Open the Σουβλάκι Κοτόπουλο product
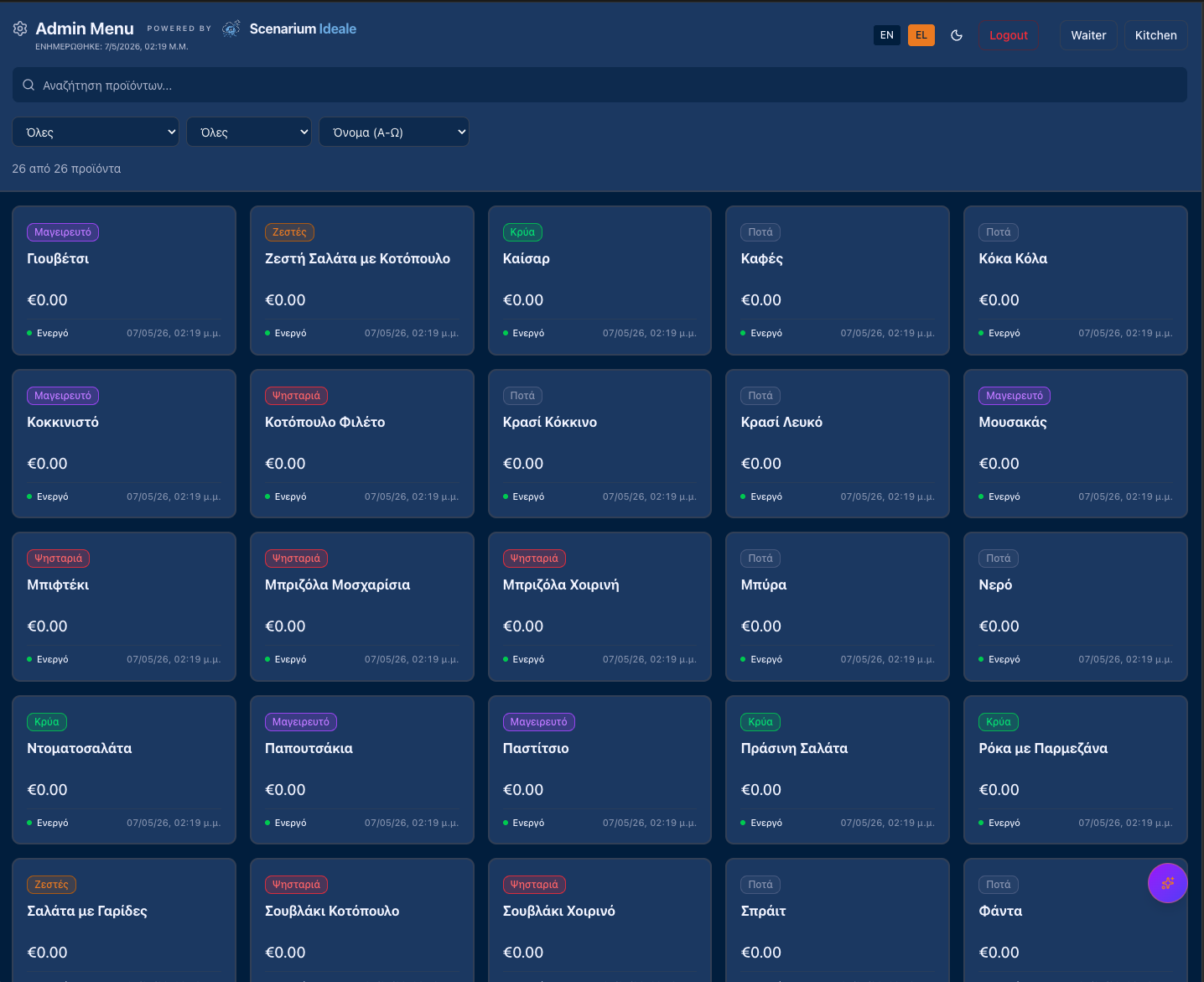The height and width of the screenshot is (982, 1204). 362,920
